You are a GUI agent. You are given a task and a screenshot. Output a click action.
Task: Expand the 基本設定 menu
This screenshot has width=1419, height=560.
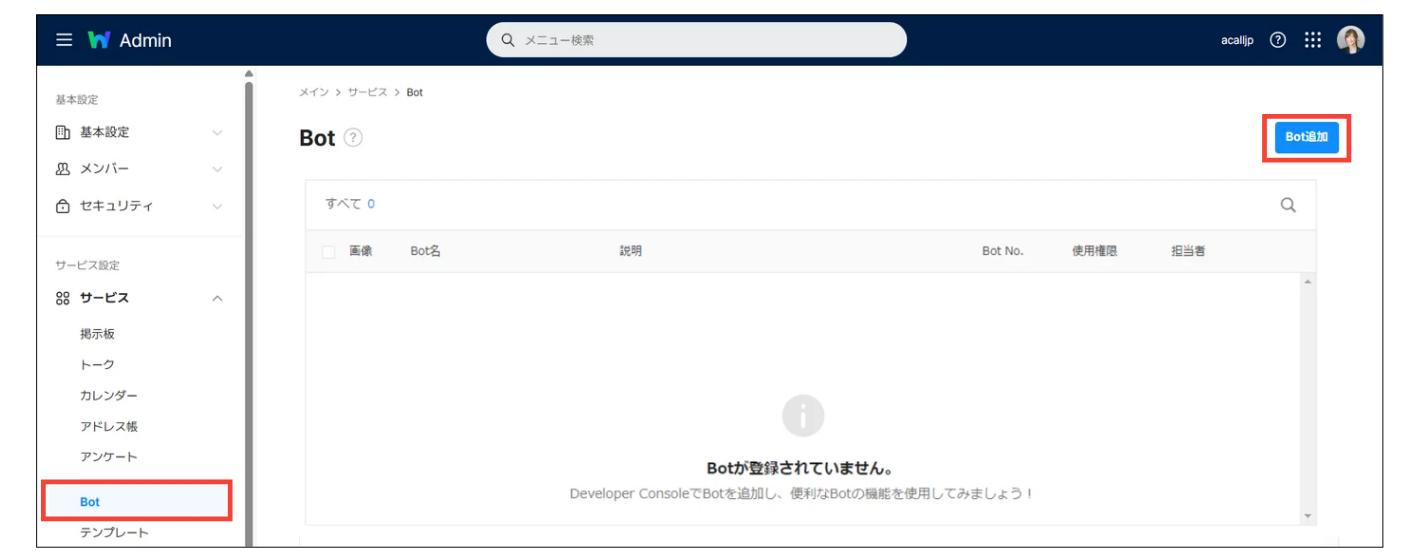137,132
